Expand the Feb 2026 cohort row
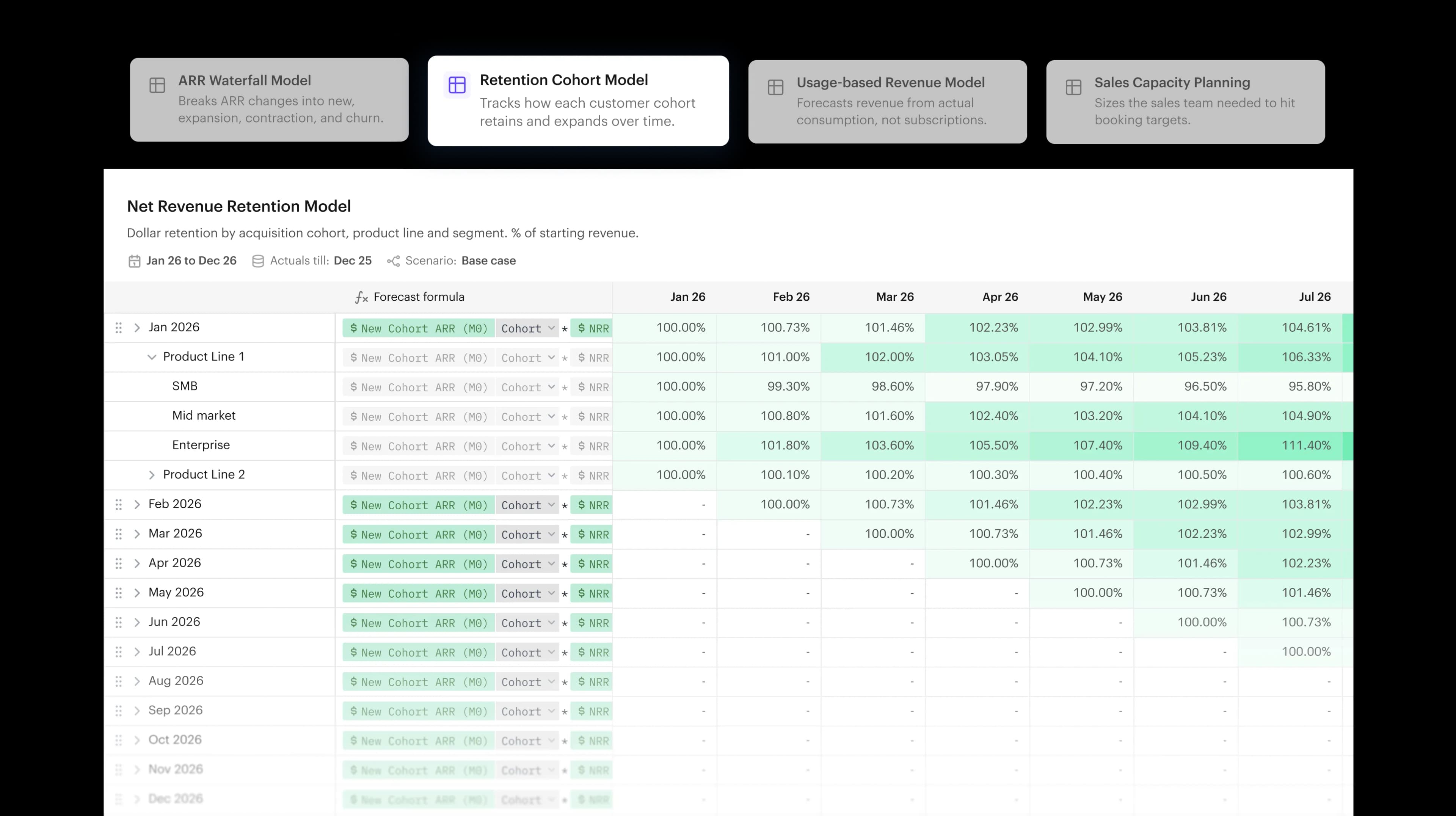Viewport: 1456px width, 816px height. point(137,505)
